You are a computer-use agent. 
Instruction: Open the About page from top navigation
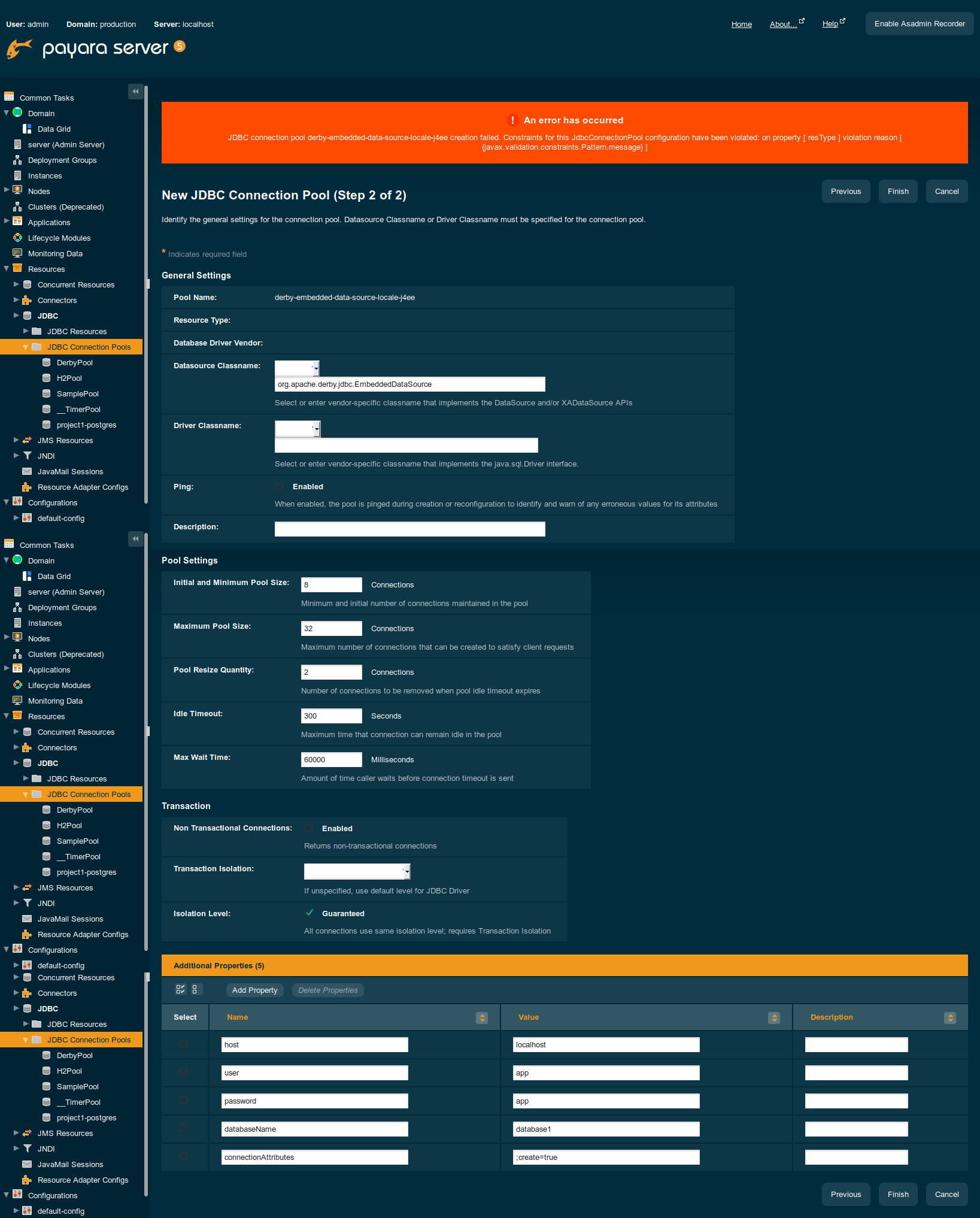783,24
